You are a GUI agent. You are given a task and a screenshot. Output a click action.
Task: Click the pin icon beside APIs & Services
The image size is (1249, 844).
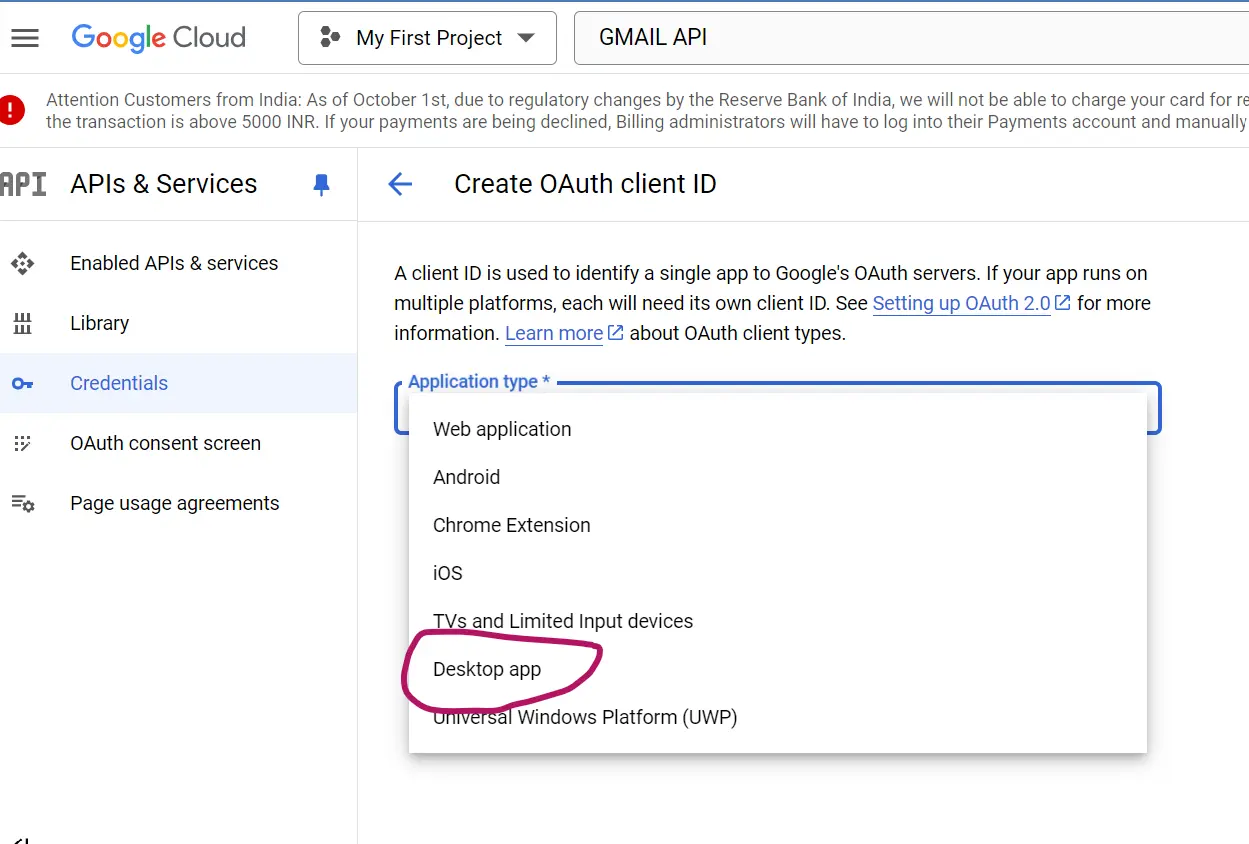click(321, 184)
